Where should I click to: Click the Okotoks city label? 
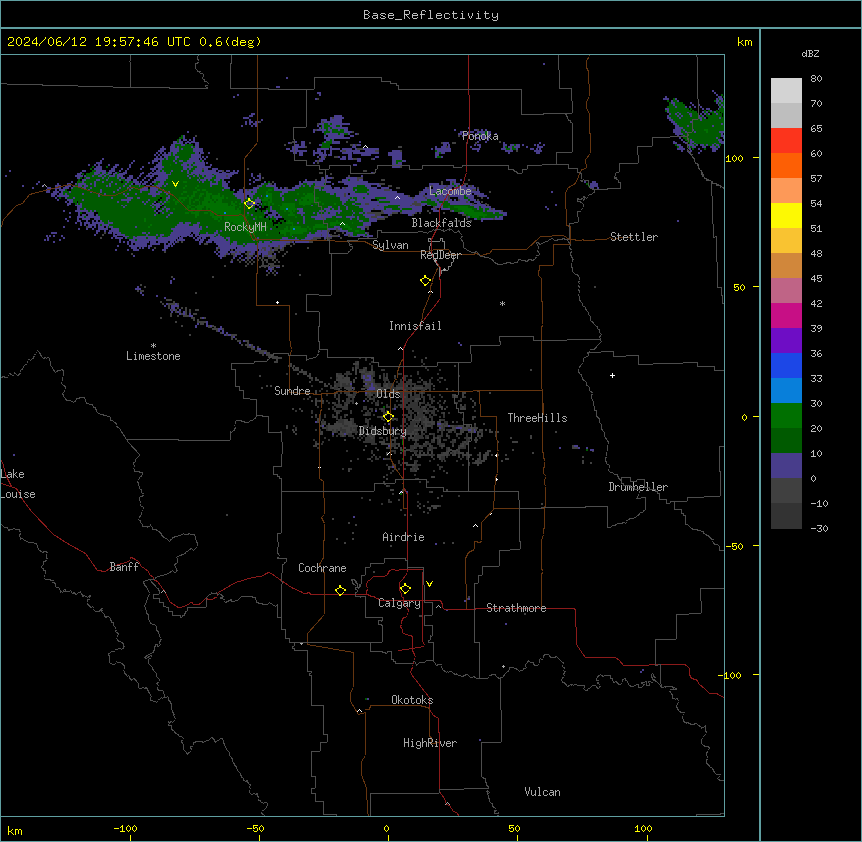click(412, 700)
